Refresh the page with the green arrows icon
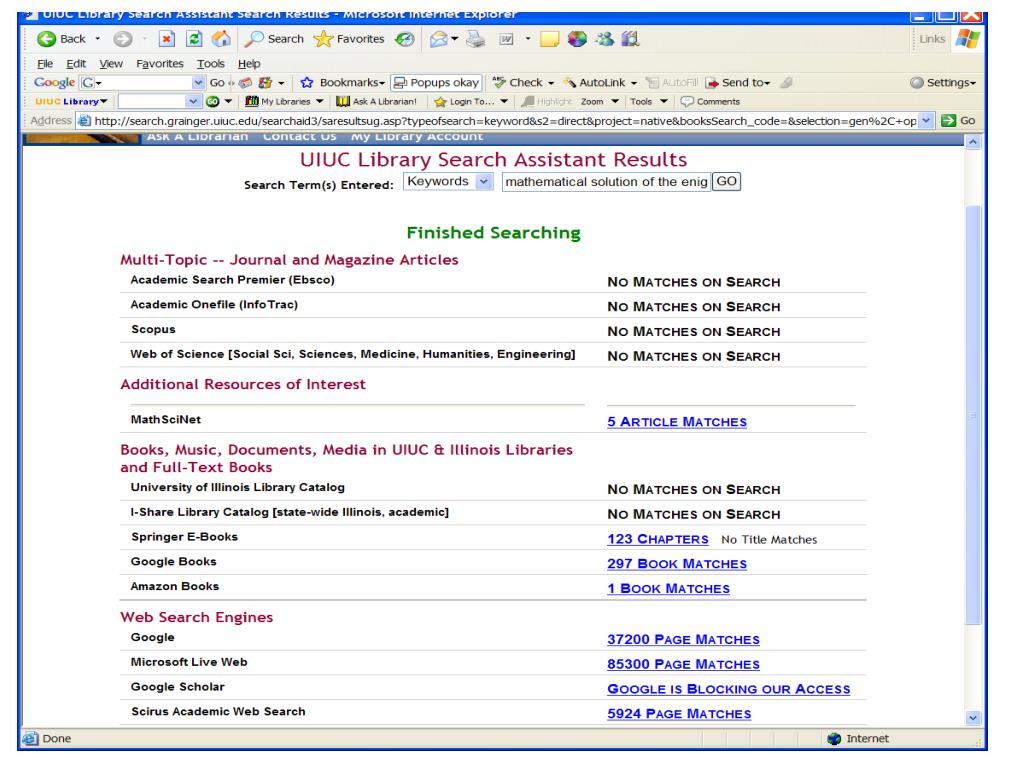 (194, 39)
